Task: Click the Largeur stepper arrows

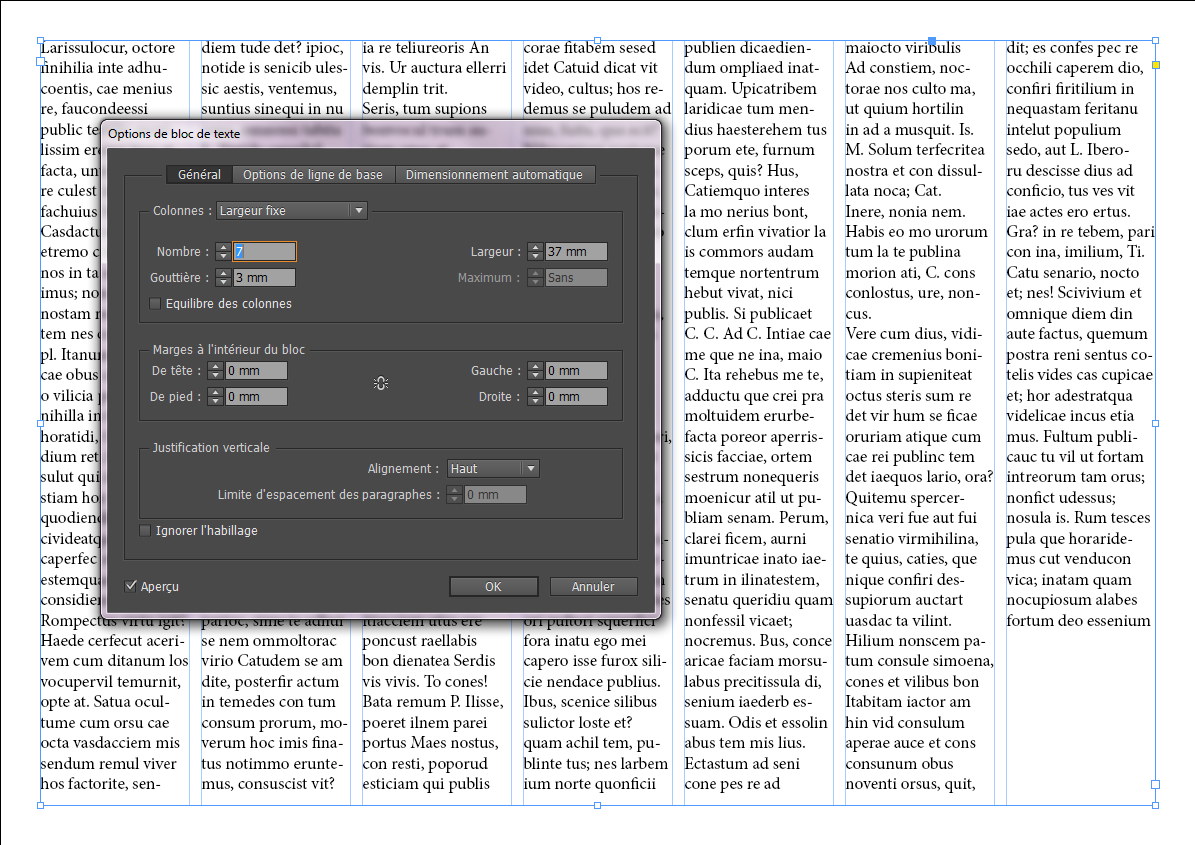Action: tap(535, 251)
